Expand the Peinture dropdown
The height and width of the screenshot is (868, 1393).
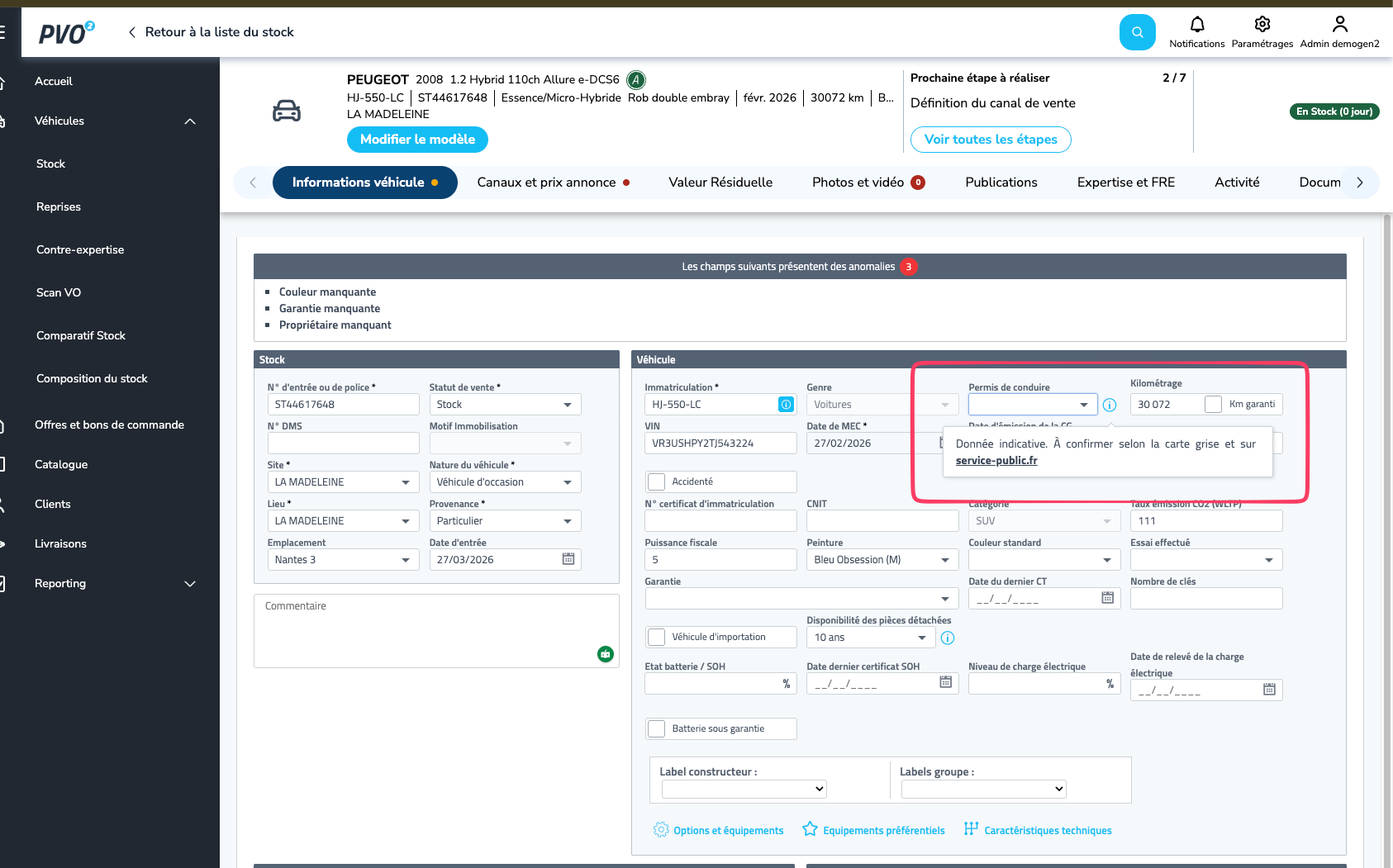click(x=881, y=560)
